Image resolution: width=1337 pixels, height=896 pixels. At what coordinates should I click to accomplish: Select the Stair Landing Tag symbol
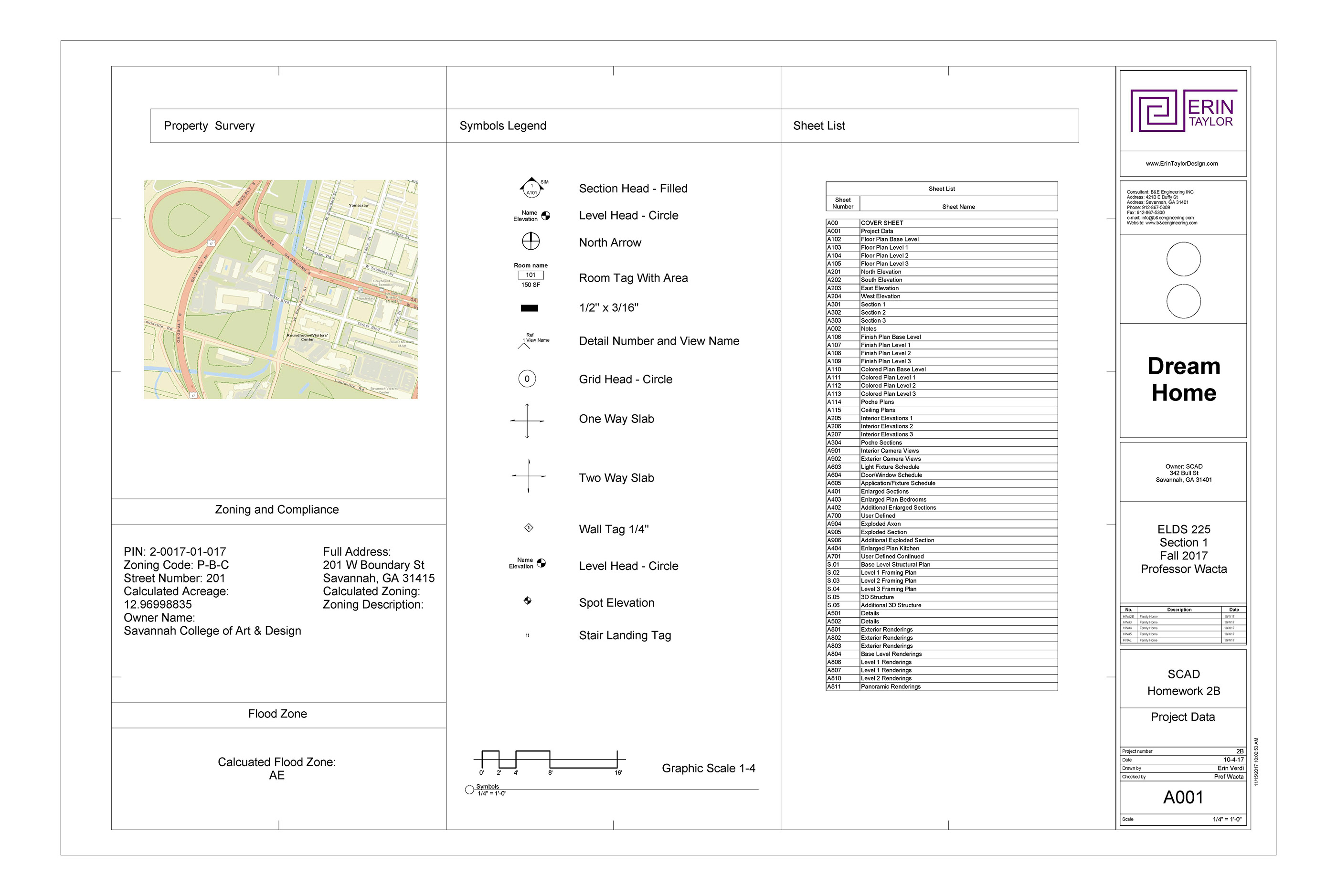coord(527,635)
